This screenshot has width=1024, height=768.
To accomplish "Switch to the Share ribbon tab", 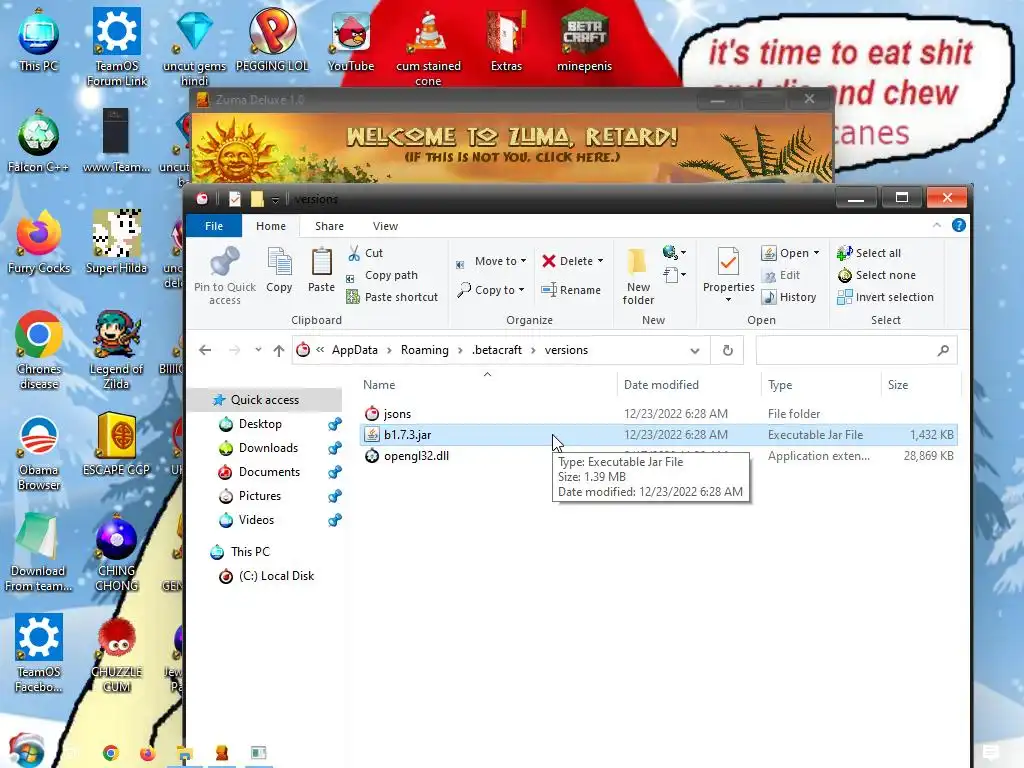I will (329, 226).
